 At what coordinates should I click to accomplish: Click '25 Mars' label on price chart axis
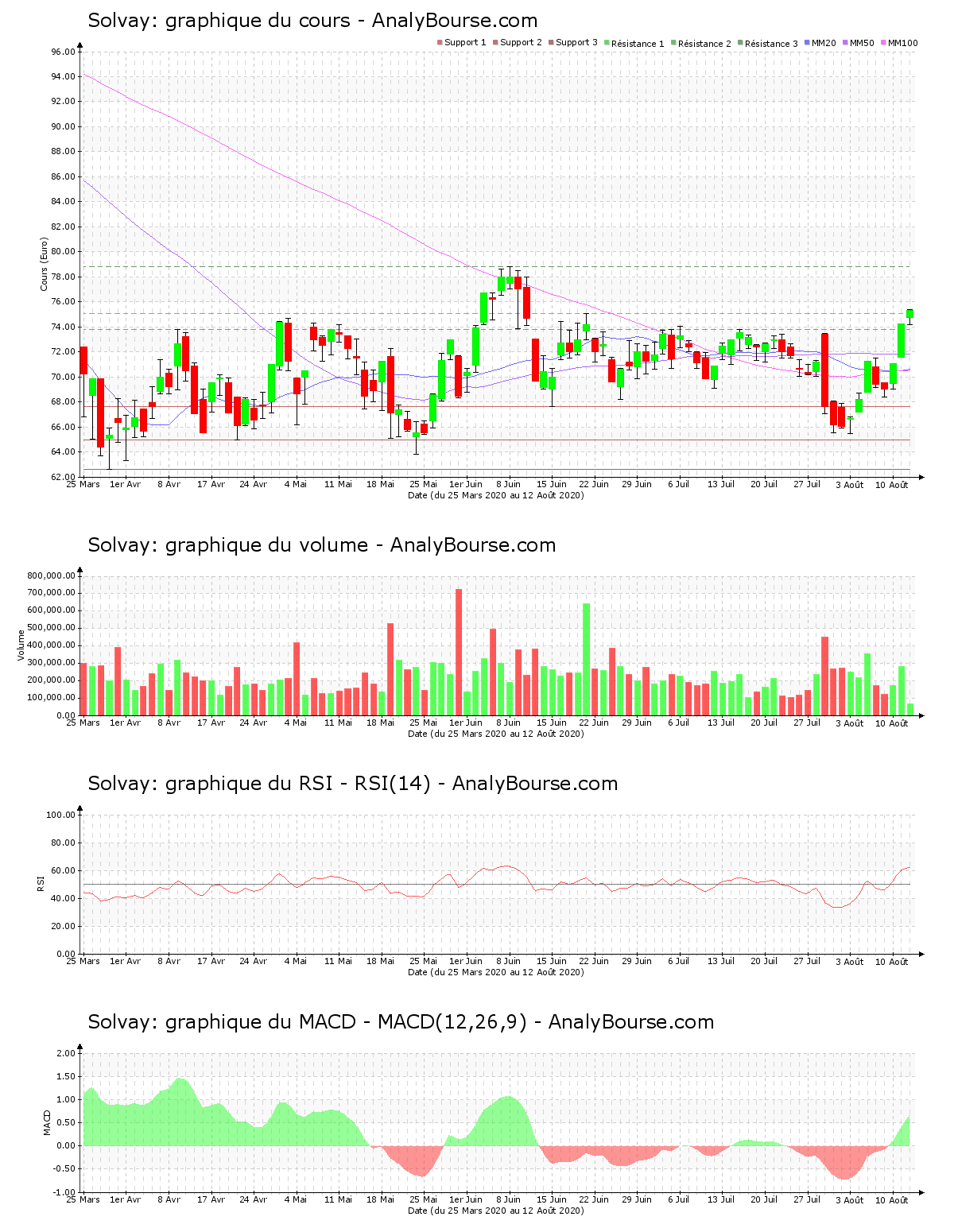pyautogui.click(x=83, y=484)
